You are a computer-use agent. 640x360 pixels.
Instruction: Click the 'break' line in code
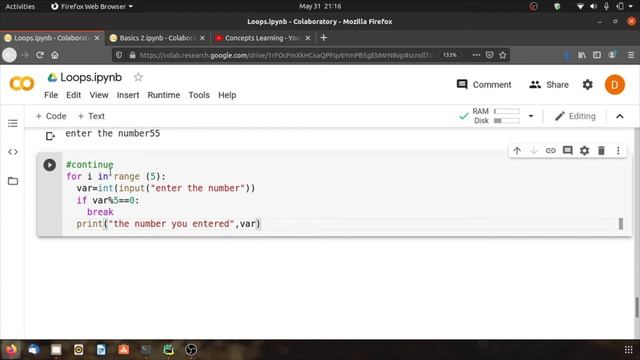click(x=100, y=212)
